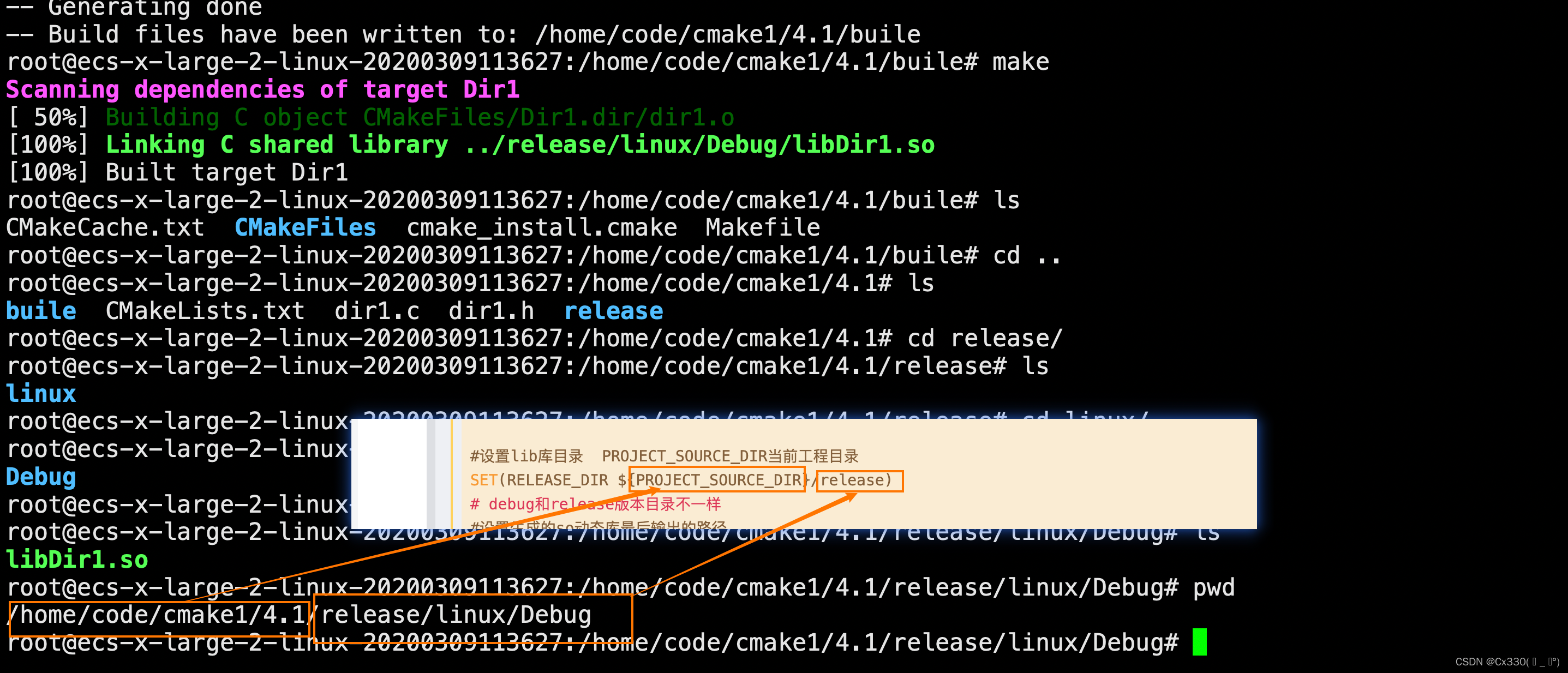Click the dir1.c source file name
The image size is (1568, 673).
tap(377, 311)
